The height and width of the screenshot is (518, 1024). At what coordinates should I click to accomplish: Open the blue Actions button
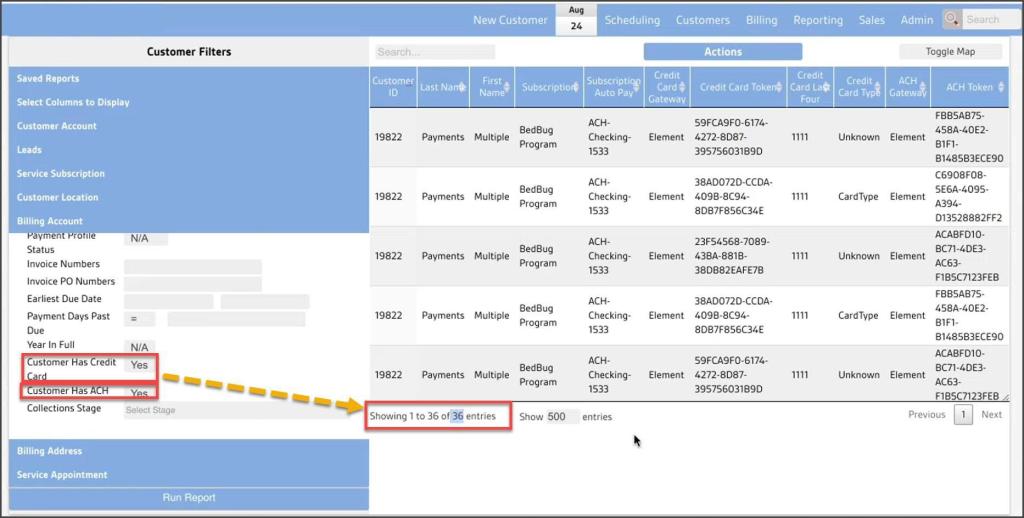(722, 52)
